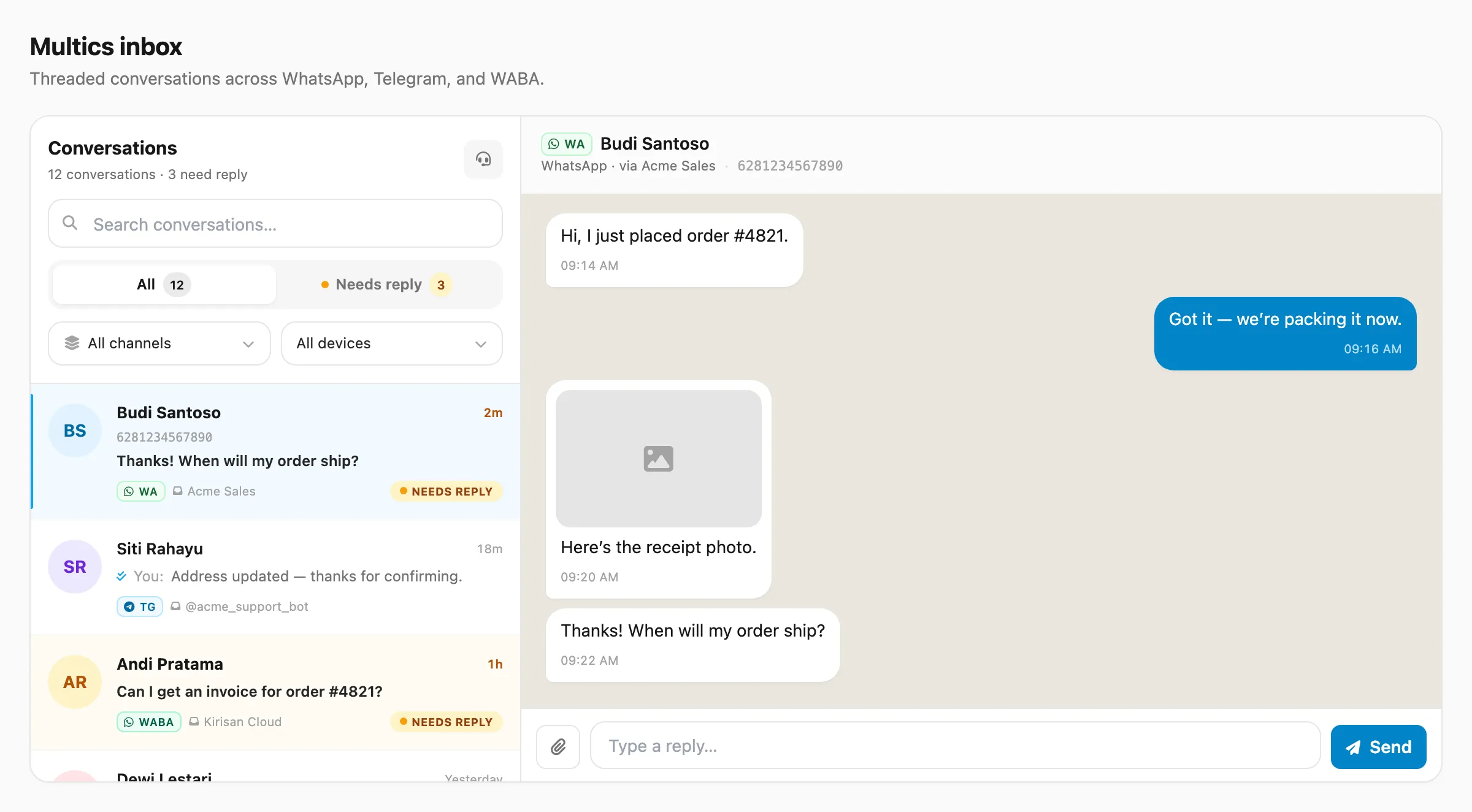The height and width of the screenshot is (812, 1472).
Task: Focus the Search conversations field
Action: click(x=275, y=223)
